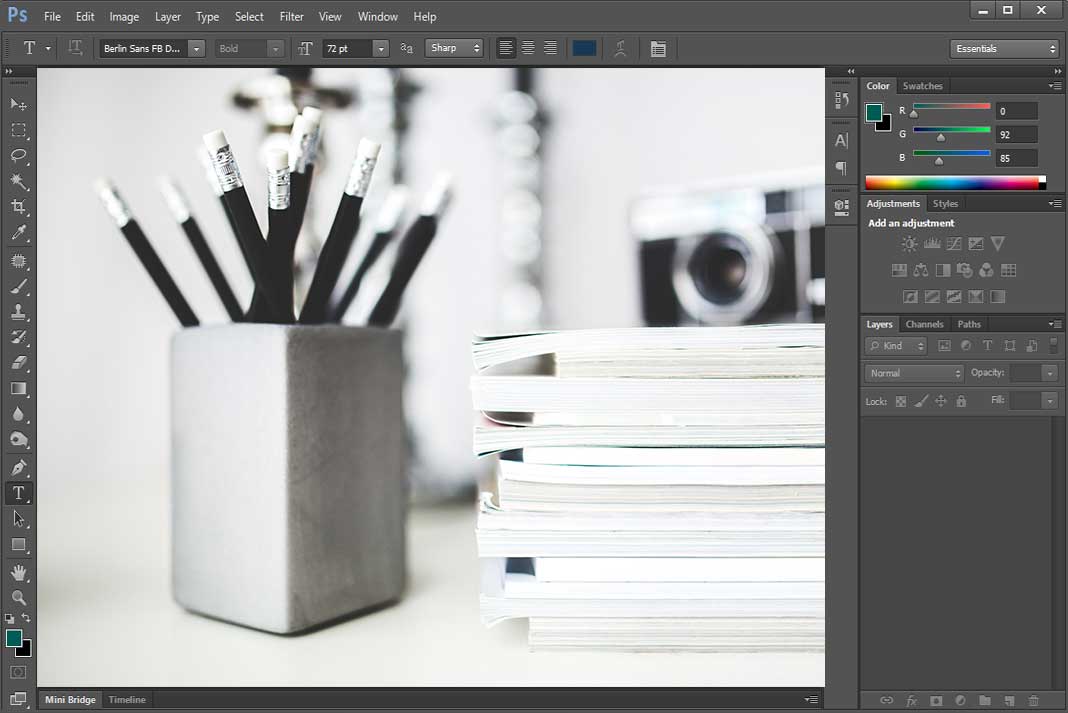Select the Eyedropper tool

click(x=18, y=234)
